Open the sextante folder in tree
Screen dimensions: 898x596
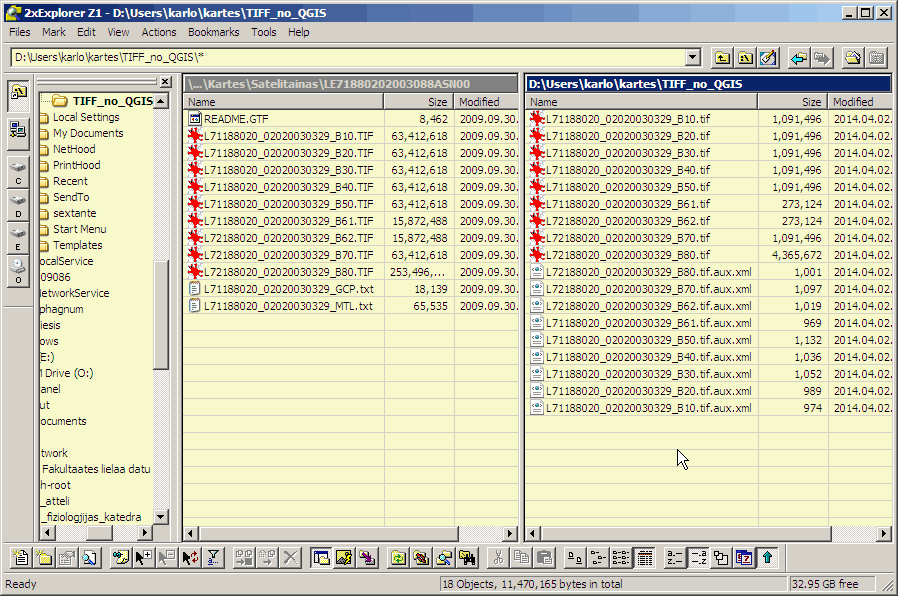pos(74,213)
